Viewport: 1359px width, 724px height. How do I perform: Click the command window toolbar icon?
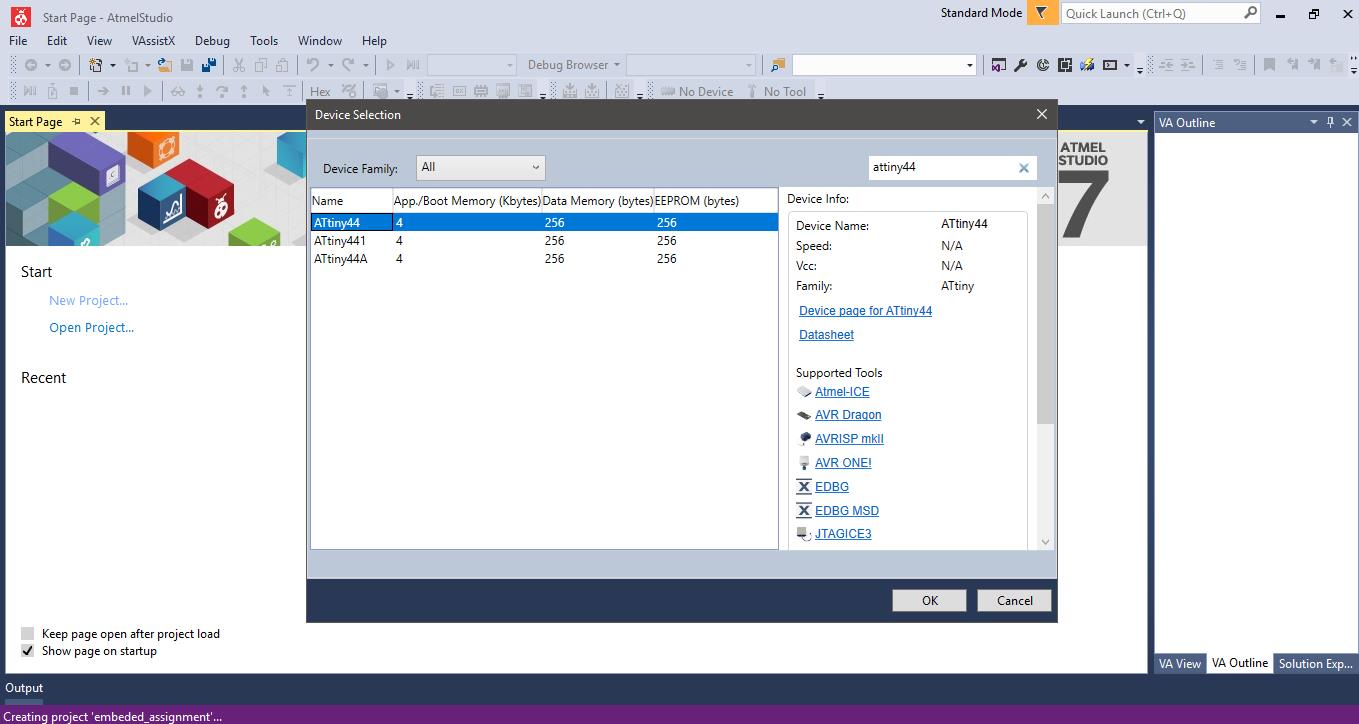[x=1110, y=65]
